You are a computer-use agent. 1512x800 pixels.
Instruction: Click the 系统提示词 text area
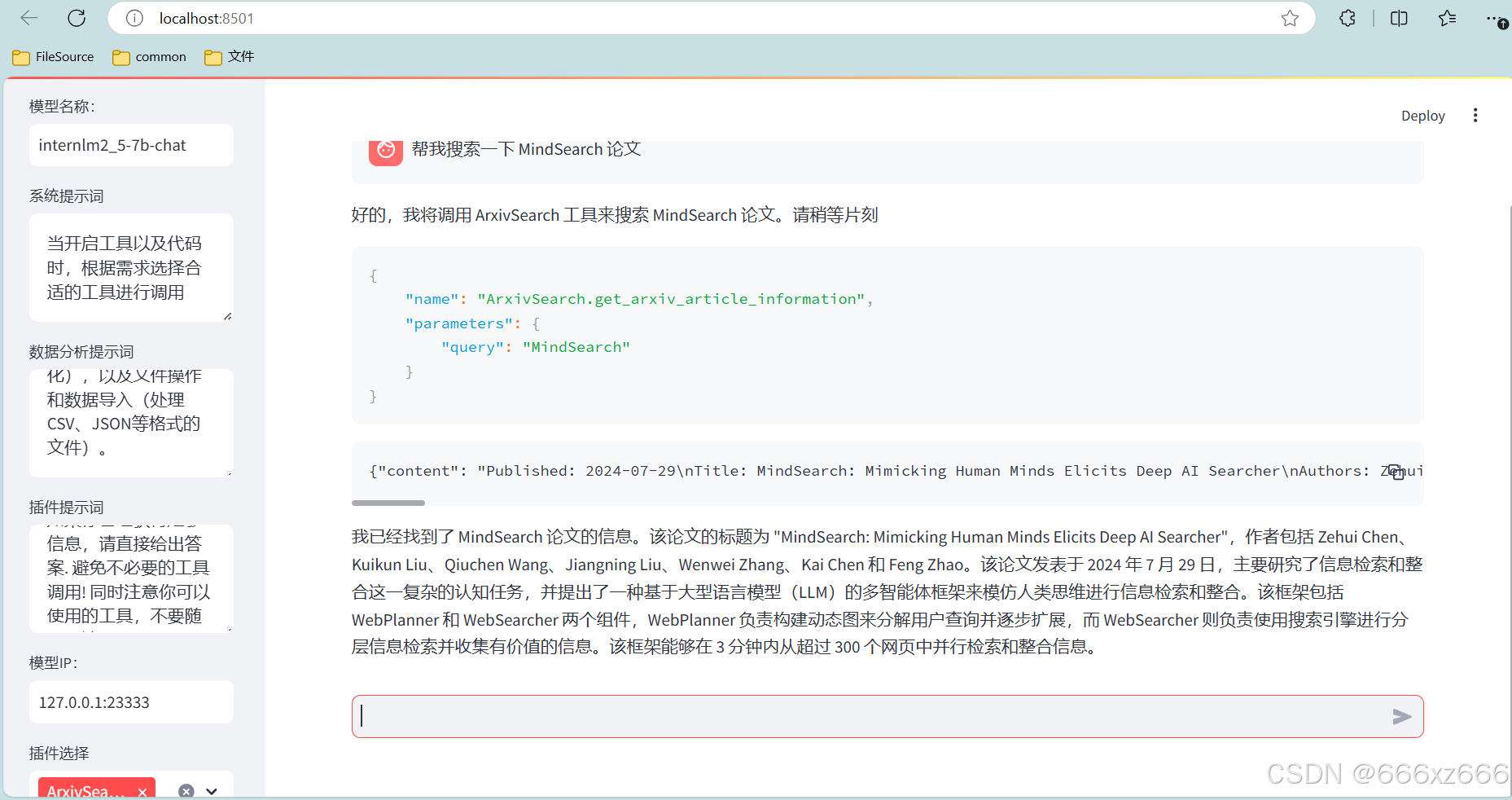tap(131, 267)
